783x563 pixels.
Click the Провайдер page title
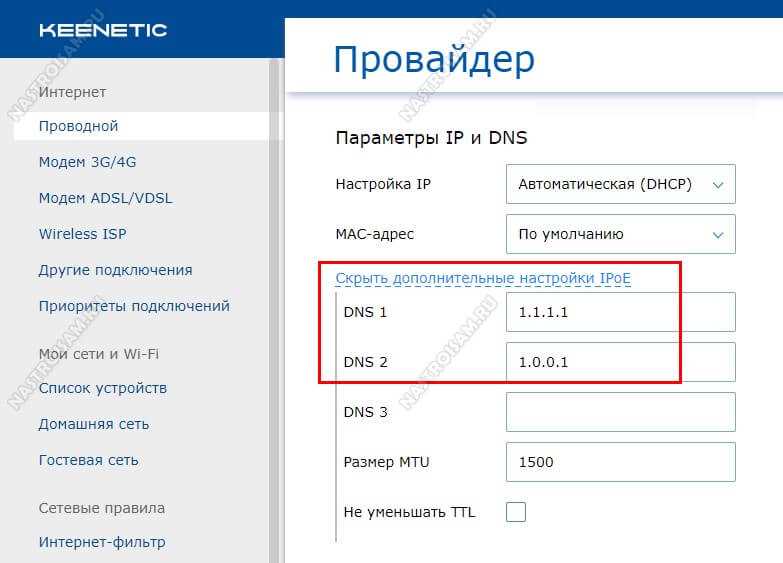[434, 60]
